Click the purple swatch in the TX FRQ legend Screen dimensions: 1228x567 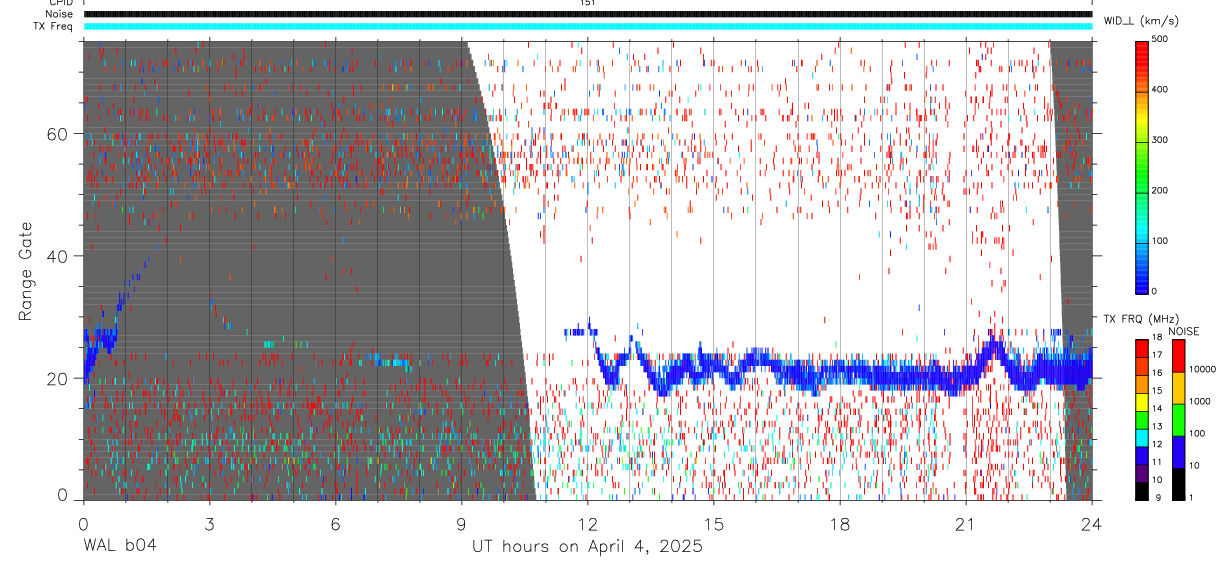click(x=1141, y=473)
